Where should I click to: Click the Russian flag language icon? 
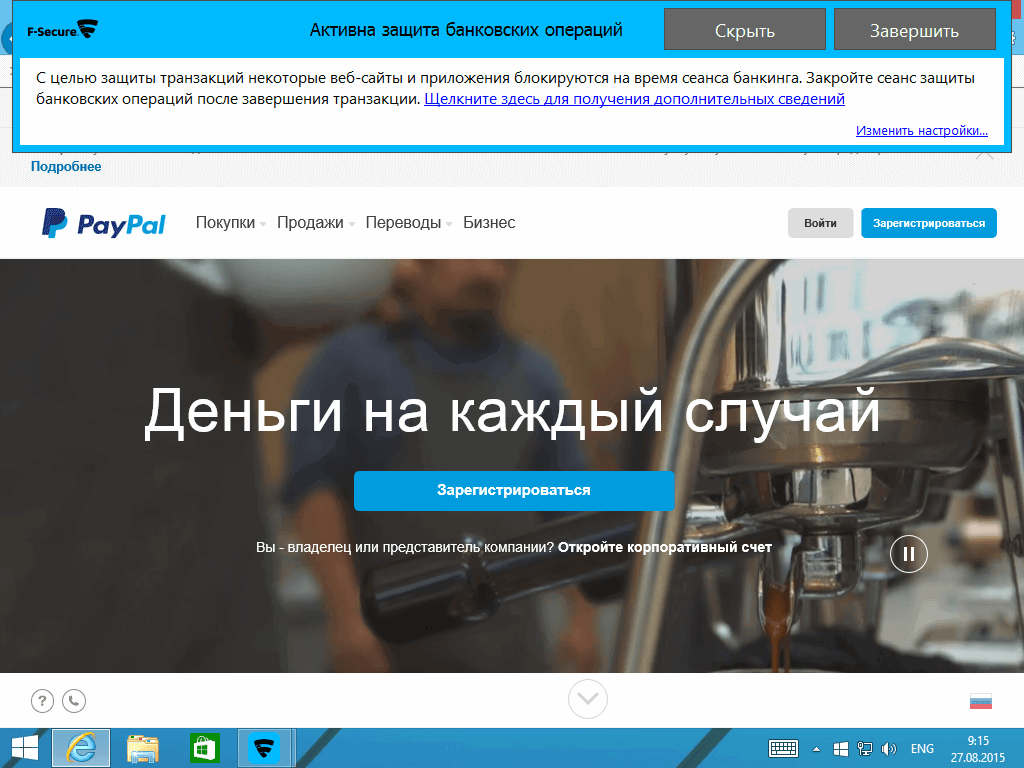click(x=981, y=703)
